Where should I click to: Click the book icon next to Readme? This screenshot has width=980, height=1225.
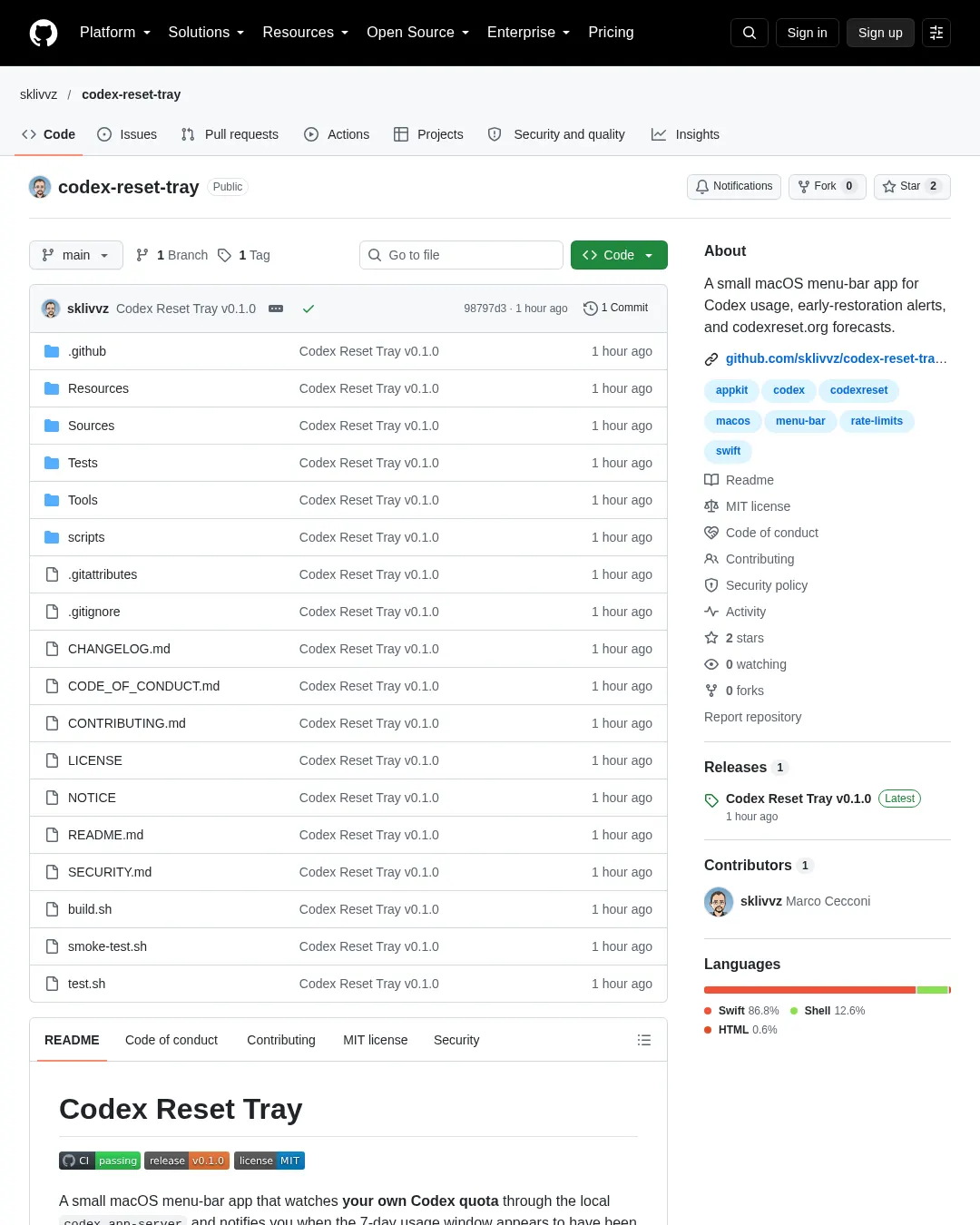pyautogui.click(x=711, y=480)
